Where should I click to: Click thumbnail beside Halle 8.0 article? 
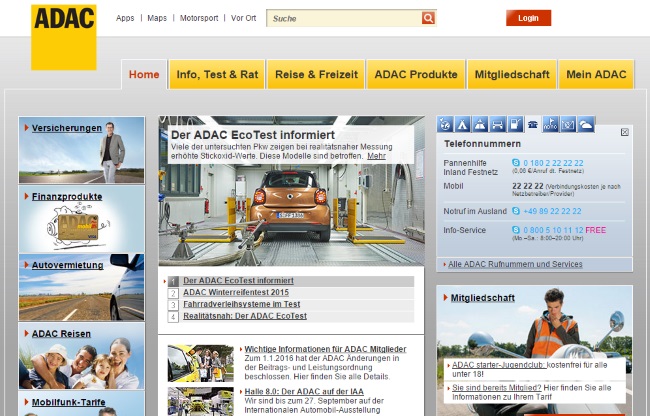201,401
